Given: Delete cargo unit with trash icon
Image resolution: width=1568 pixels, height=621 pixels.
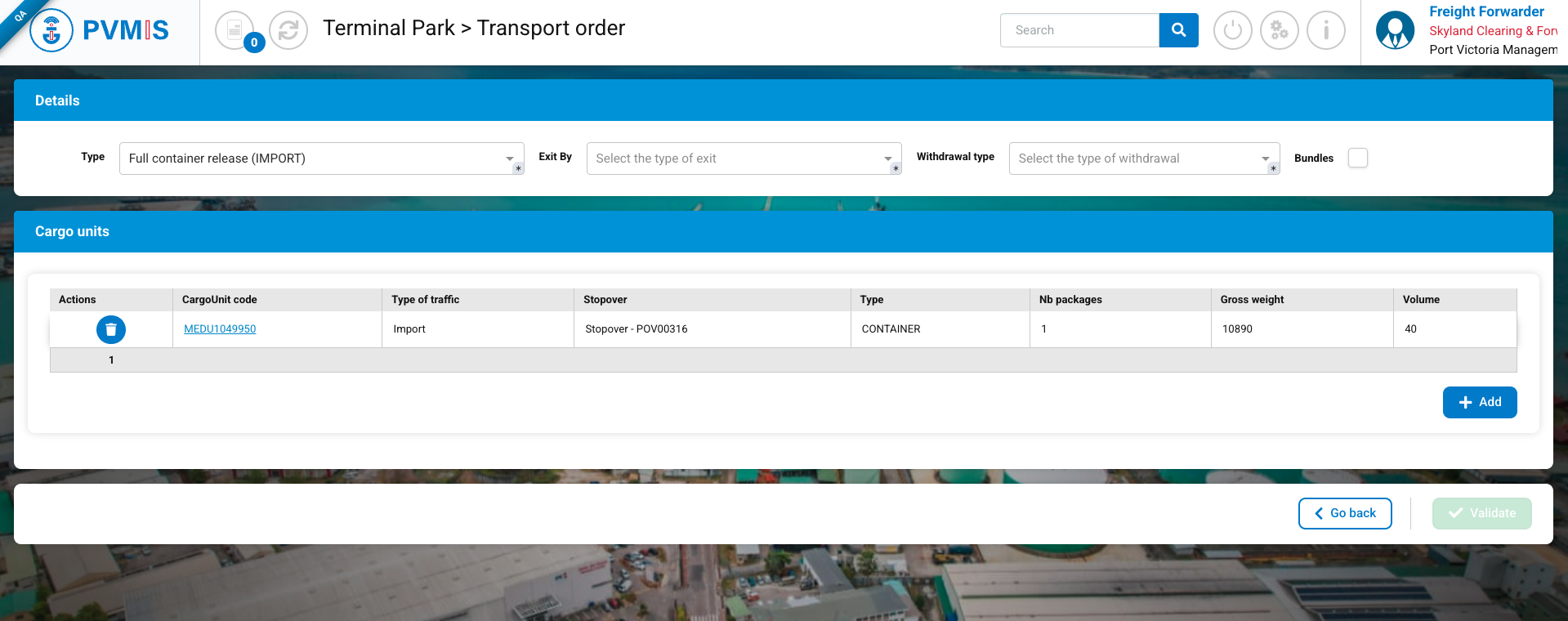Looking at the screenshot, I should 111,329.
